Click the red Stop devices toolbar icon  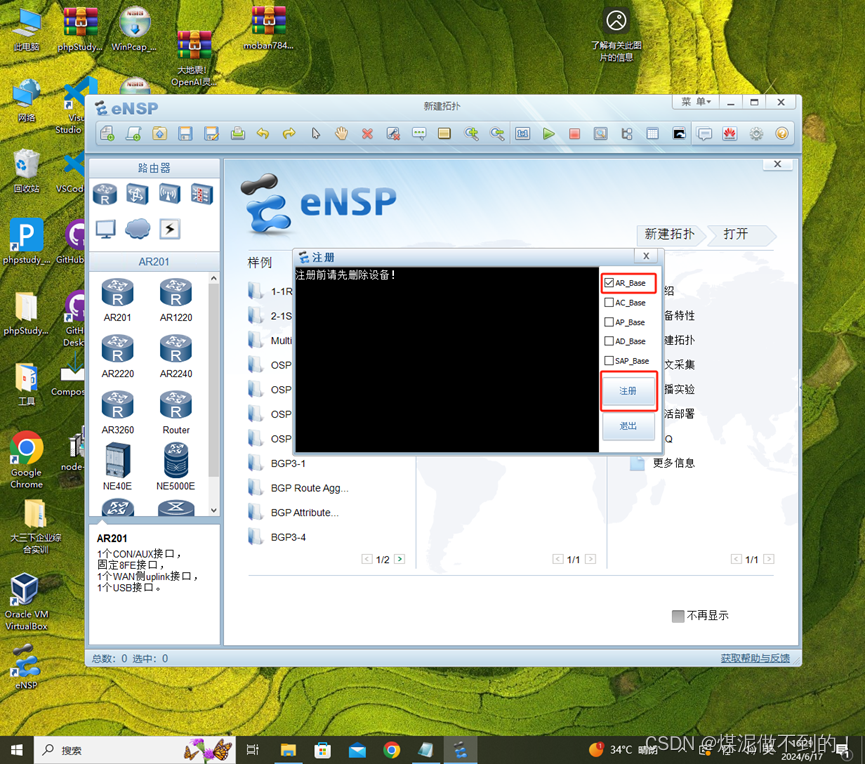pos(573,133)
